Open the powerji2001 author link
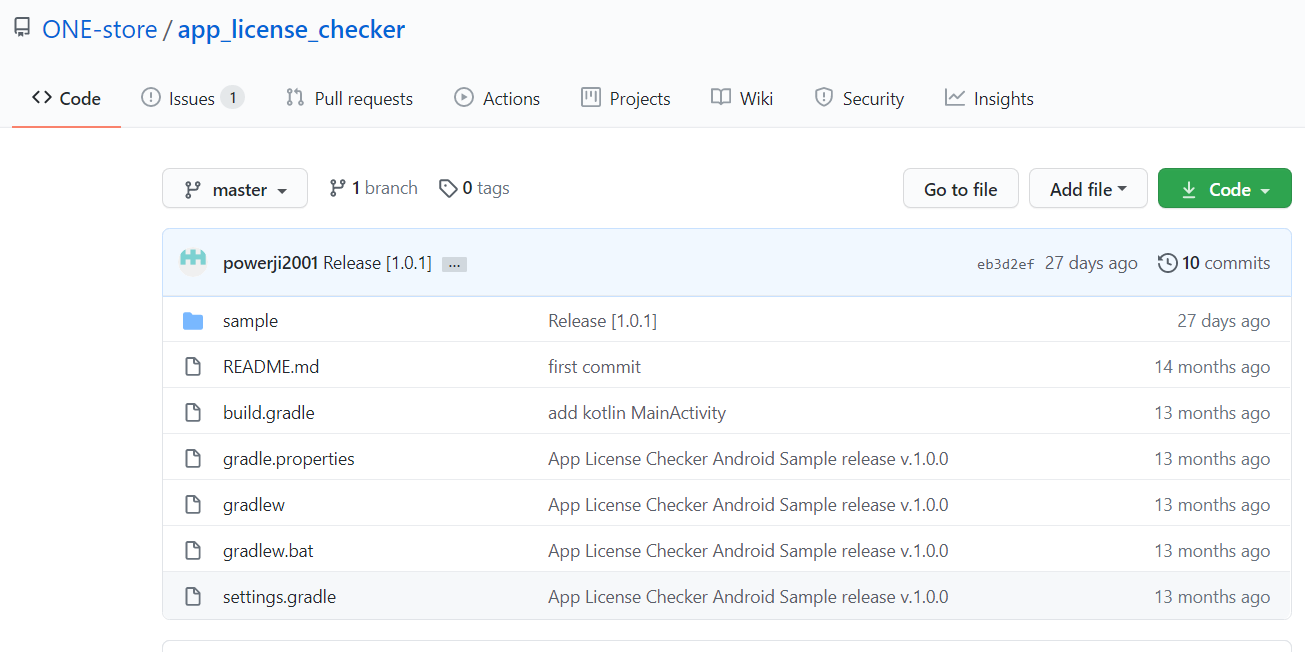The height and width of the screenshot is (652, 1305). [271, 263]
